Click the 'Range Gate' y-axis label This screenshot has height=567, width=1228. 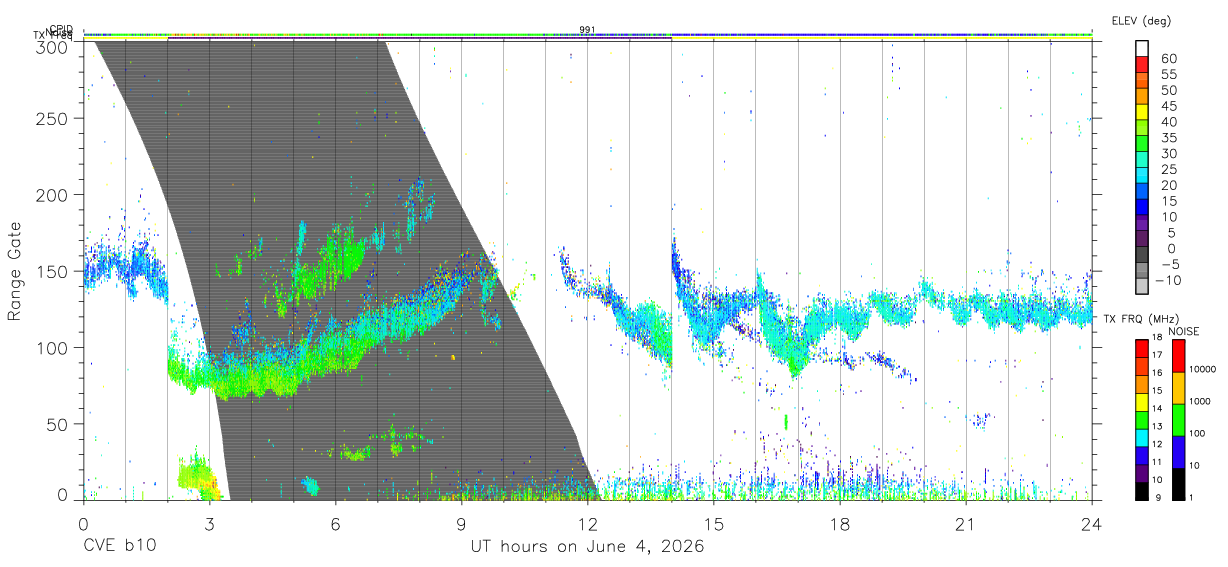15,271
